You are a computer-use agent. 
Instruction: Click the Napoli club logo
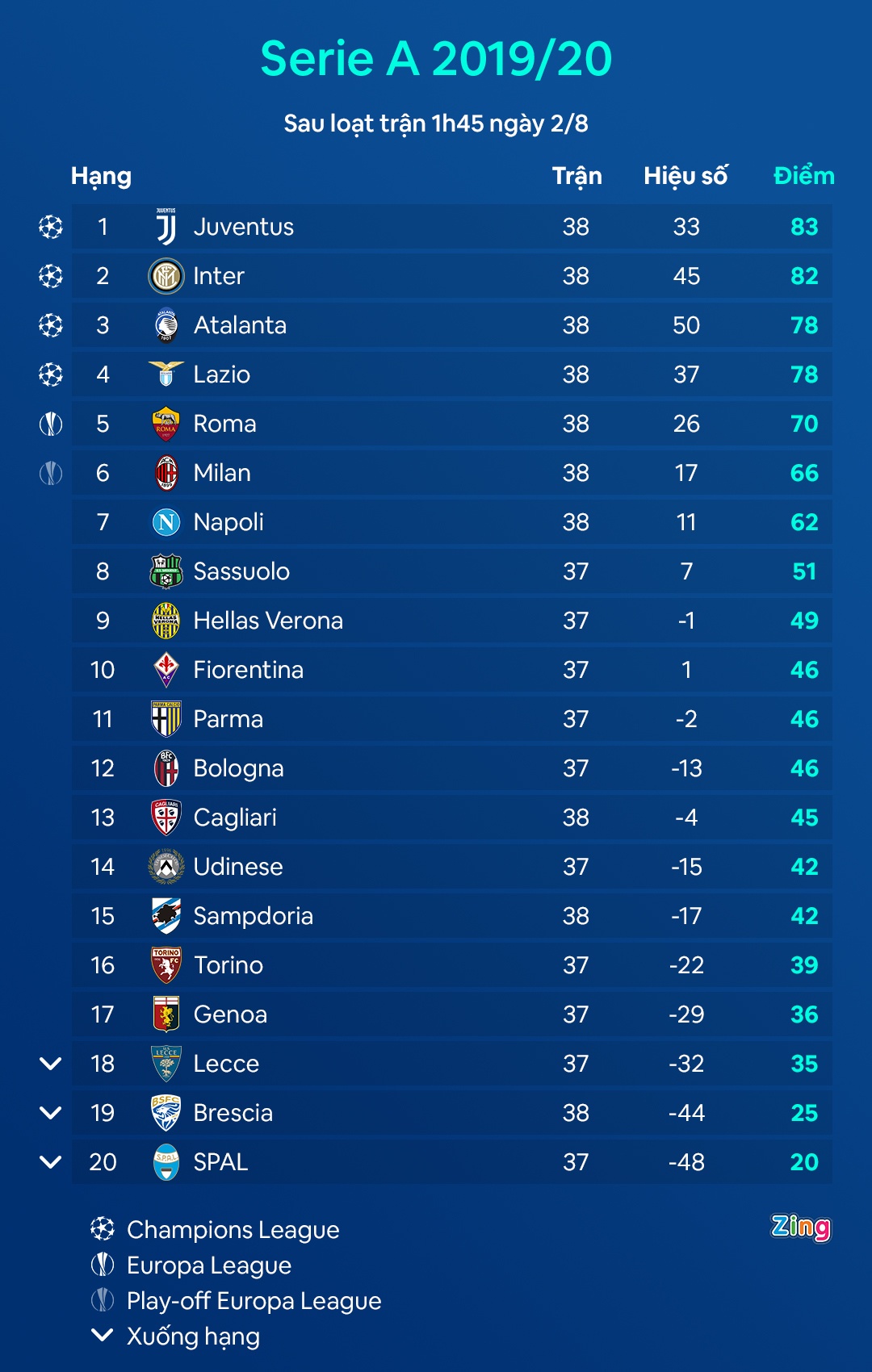166,522
